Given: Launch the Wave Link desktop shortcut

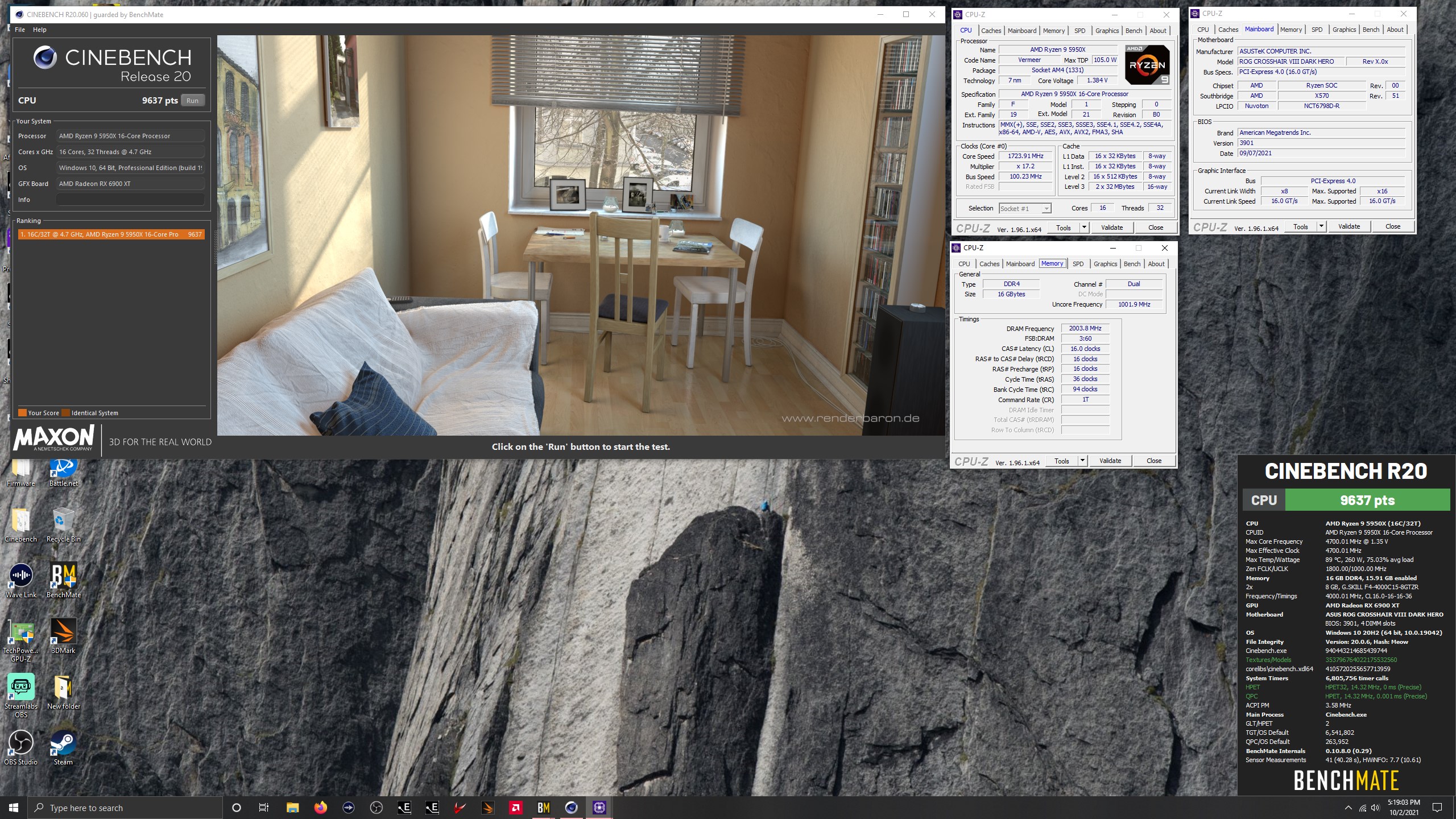Looking at the screenshot, I should tap(21, 580).
